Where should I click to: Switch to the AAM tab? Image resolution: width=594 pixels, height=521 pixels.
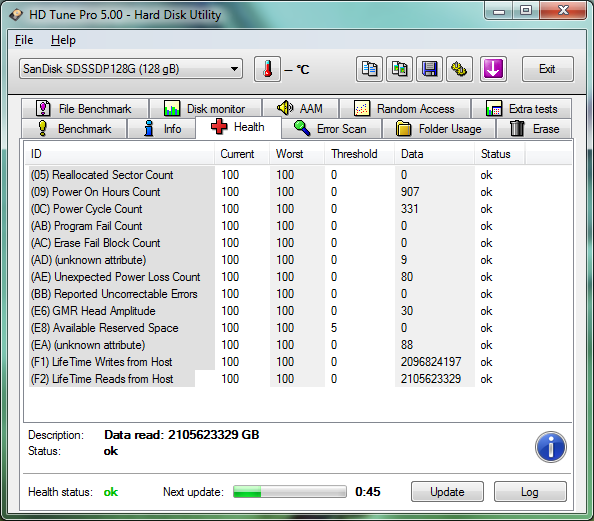[300, 109]
